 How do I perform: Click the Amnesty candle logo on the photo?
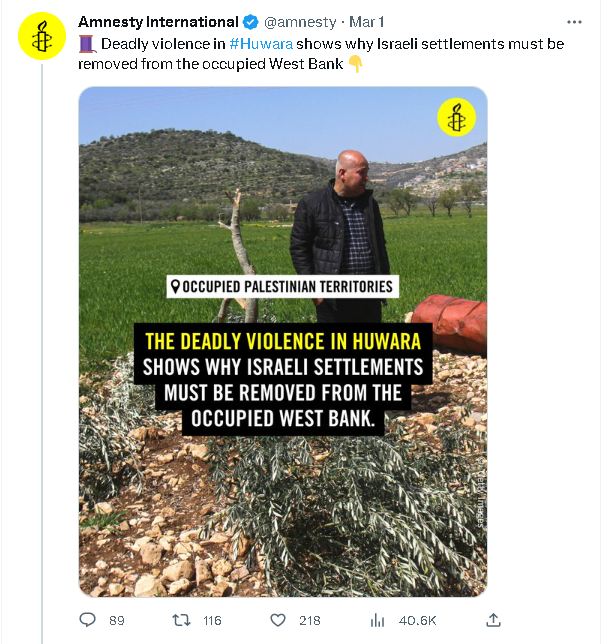[456, 119]
